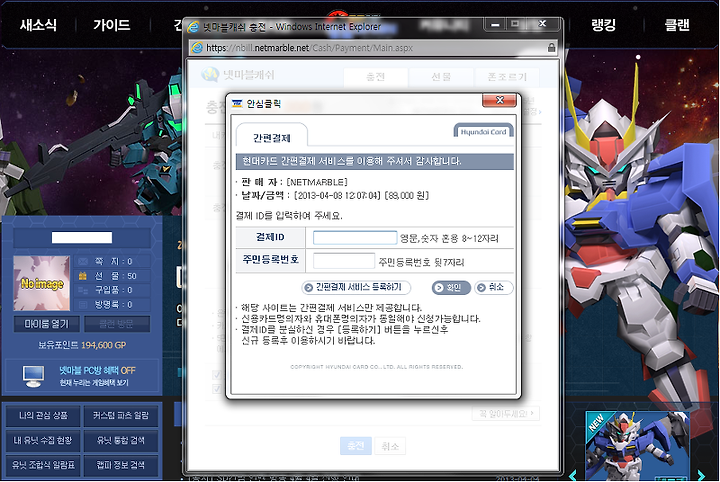The image size is (720, 482).
Task: Open 클랜 in the game site menu
Action: pyautogui.click(x=677, y=25)
